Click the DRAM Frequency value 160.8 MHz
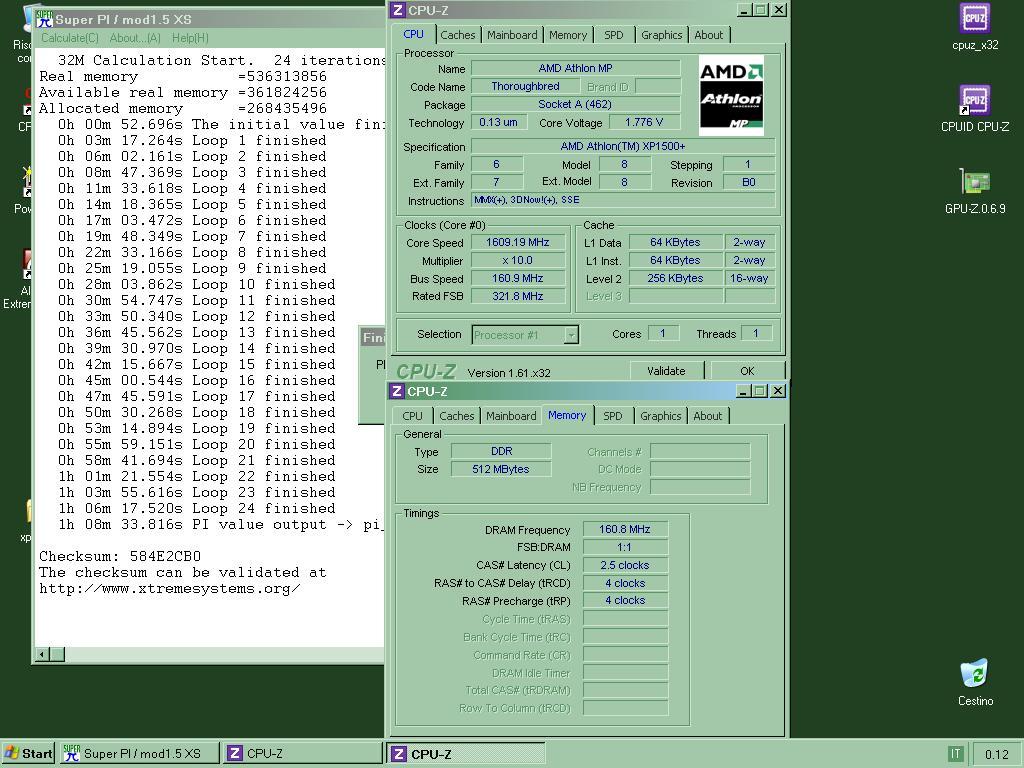This screenshot has width=1024, height=768. coord(624,529)
